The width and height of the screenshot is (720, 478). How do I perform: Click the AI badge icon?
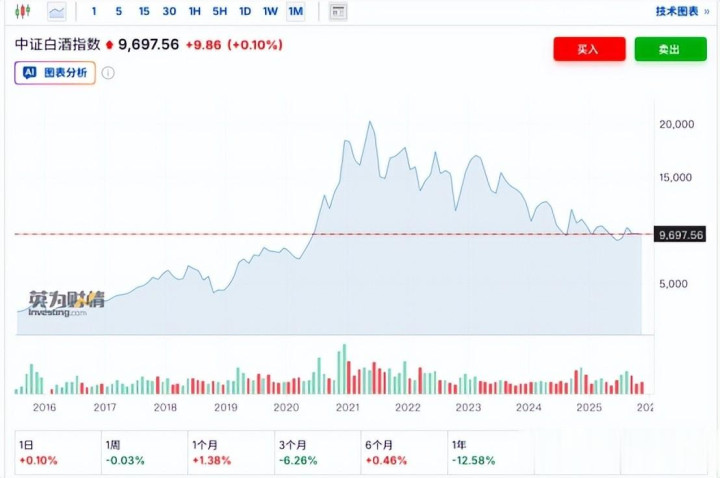(29, 73)
